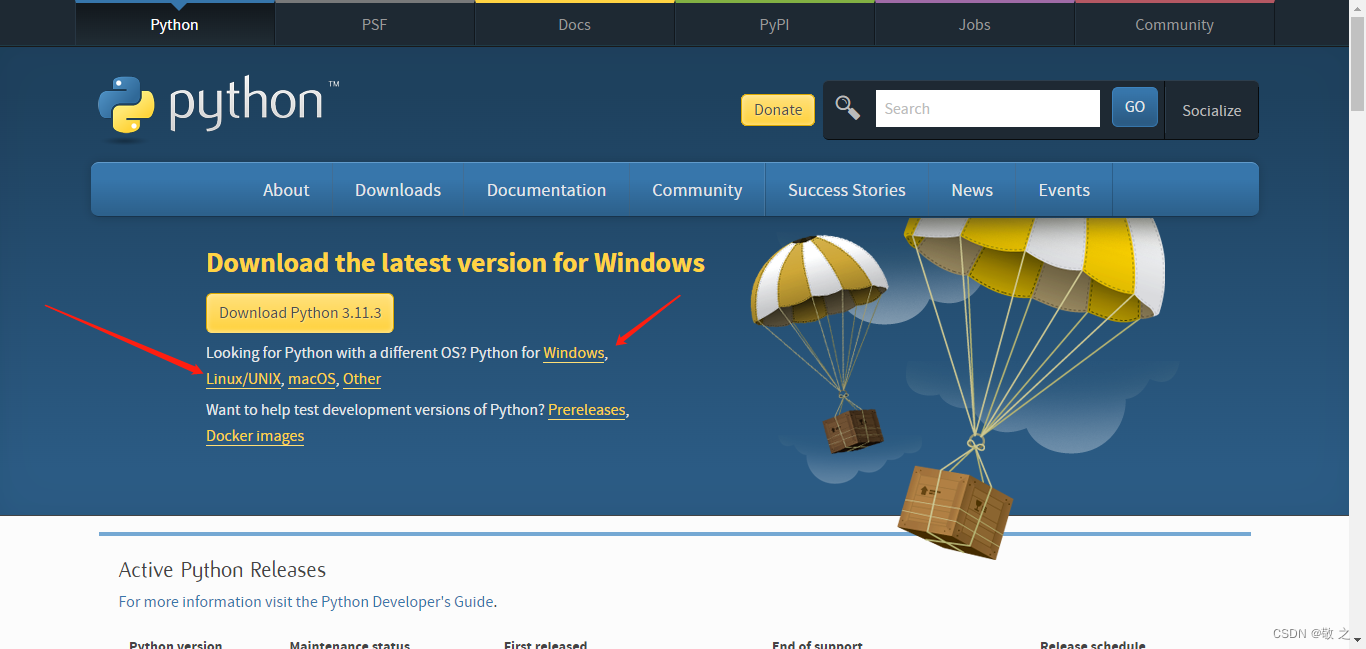Open the Docs tab

(x=575, y=24)
